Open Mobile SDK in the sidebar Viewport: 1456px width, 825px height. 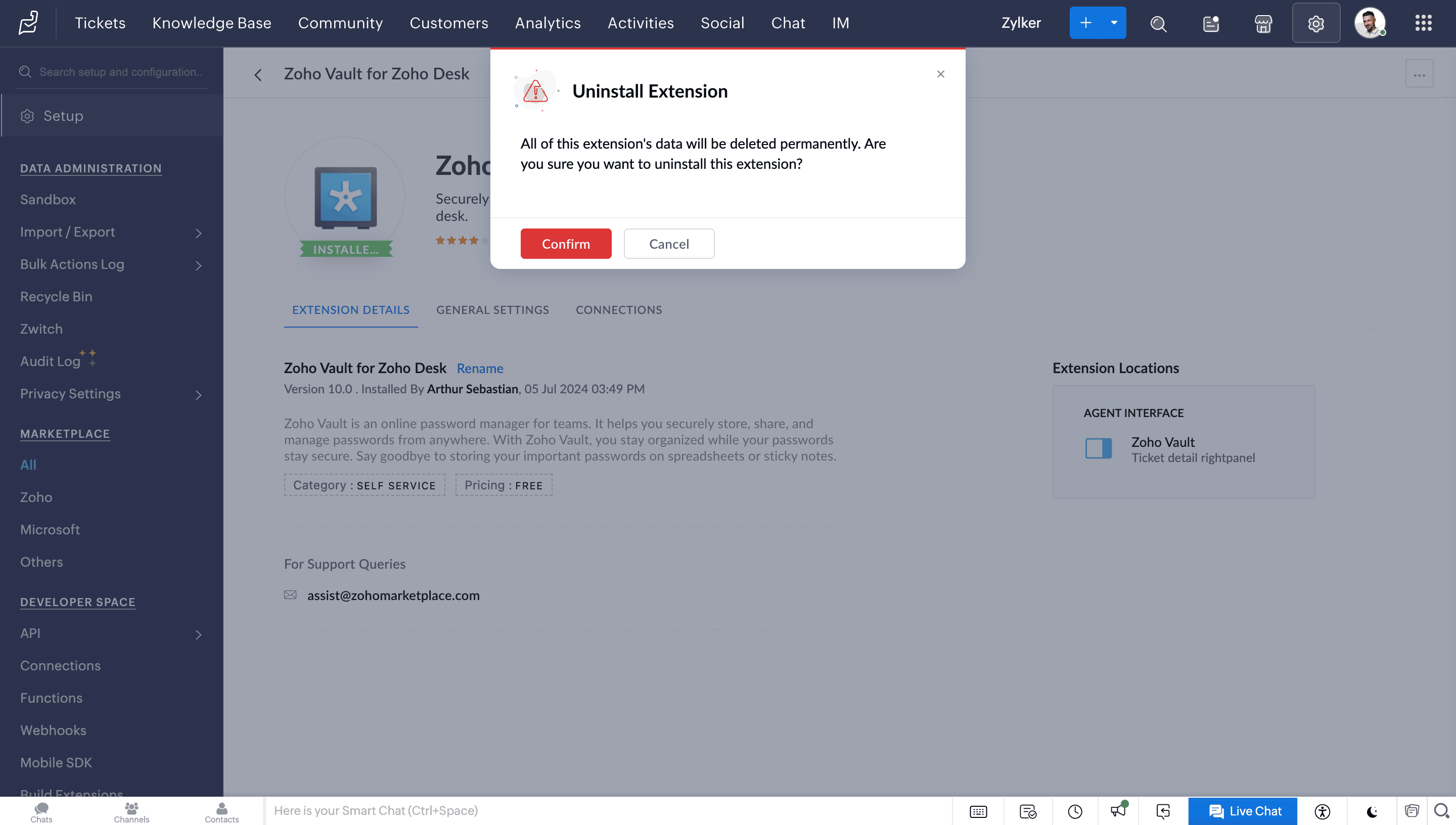[56, 762]
